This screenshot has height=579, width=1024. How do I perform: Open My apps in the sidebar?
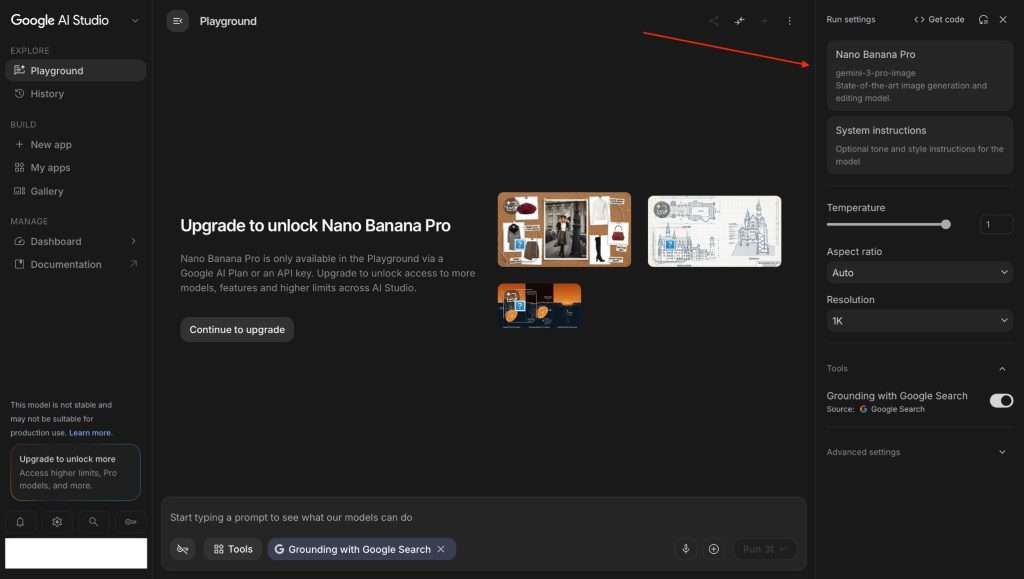(76, 168)
